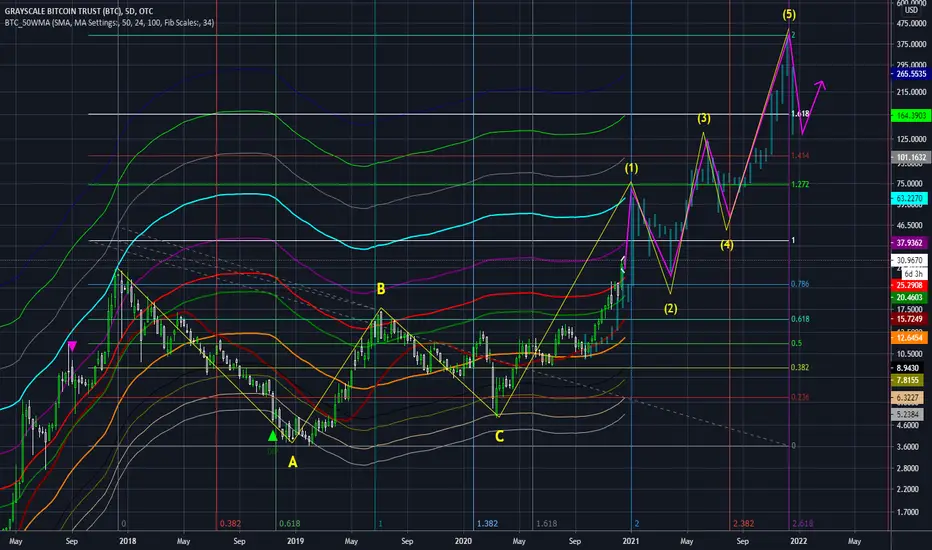Click the red 0.382 Fib time zone label
Viewport: 932px width, 550px height.
point(230,524)
